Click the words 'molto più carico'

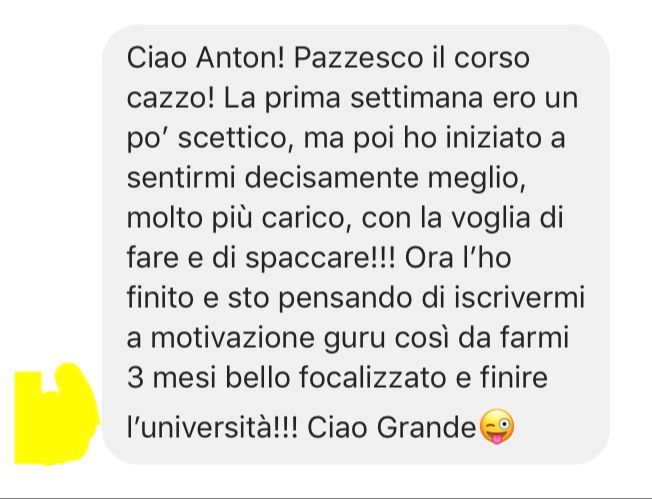coord(237,219)
